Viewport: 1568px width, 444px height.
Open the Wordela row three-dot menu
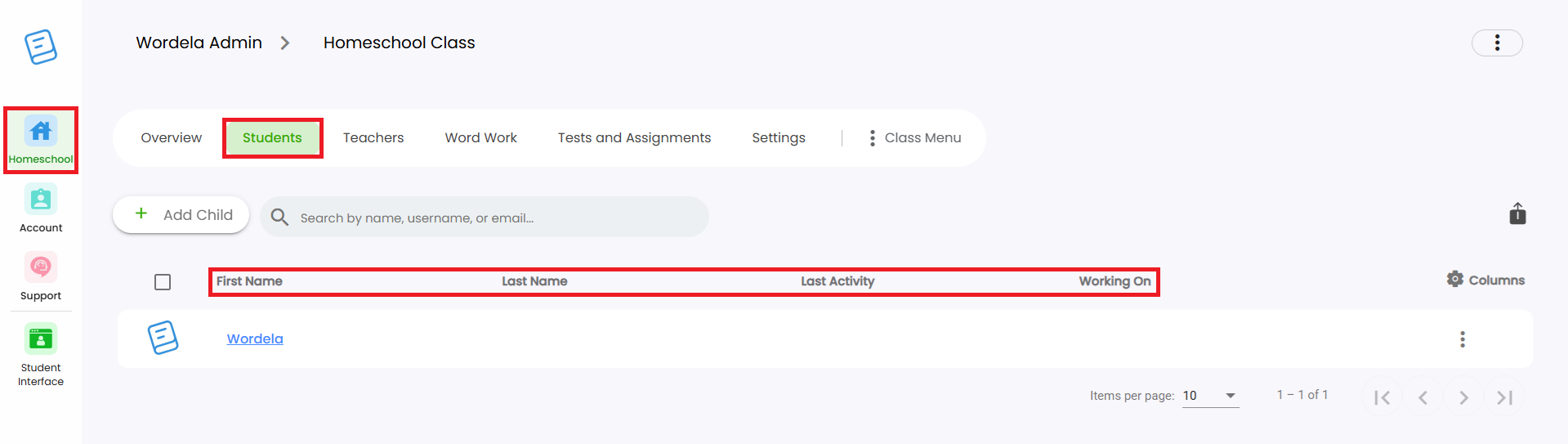pyautogui.click(x=1463, y=339)
